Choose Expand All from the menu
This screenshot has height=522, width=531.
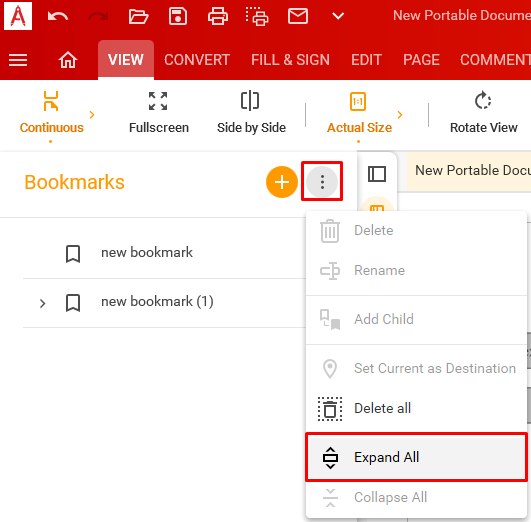pos(416,457)
